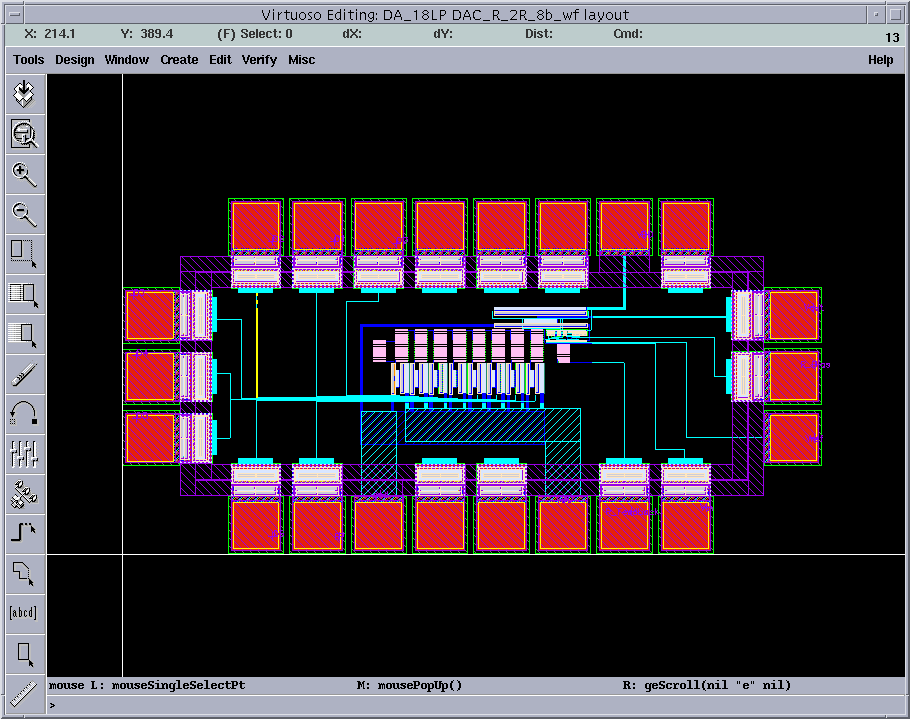Select the Fit Edit zoom tool

pyautogui.click(x=24, y=133)
